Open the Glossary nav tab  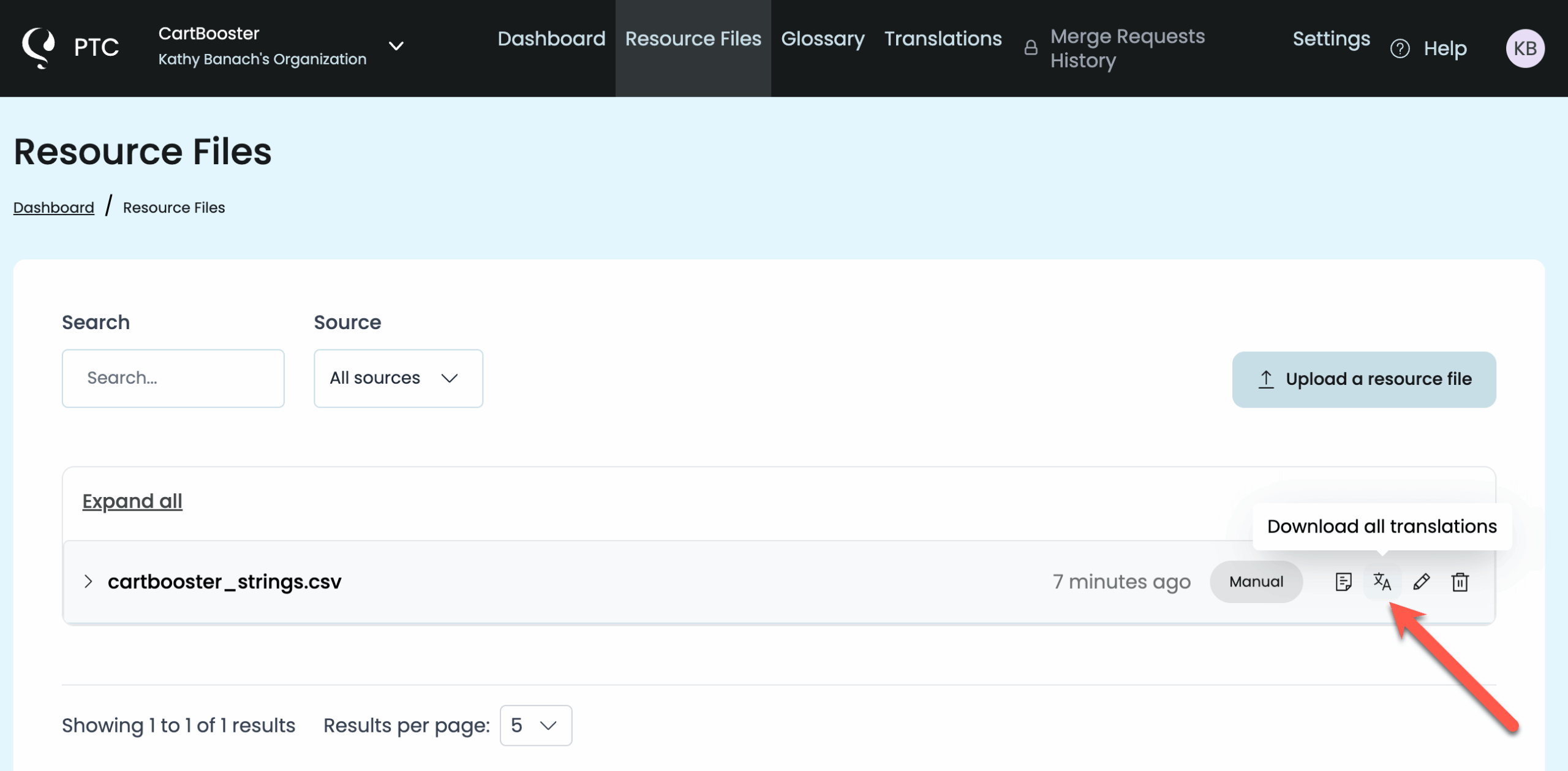click(822, 39)
